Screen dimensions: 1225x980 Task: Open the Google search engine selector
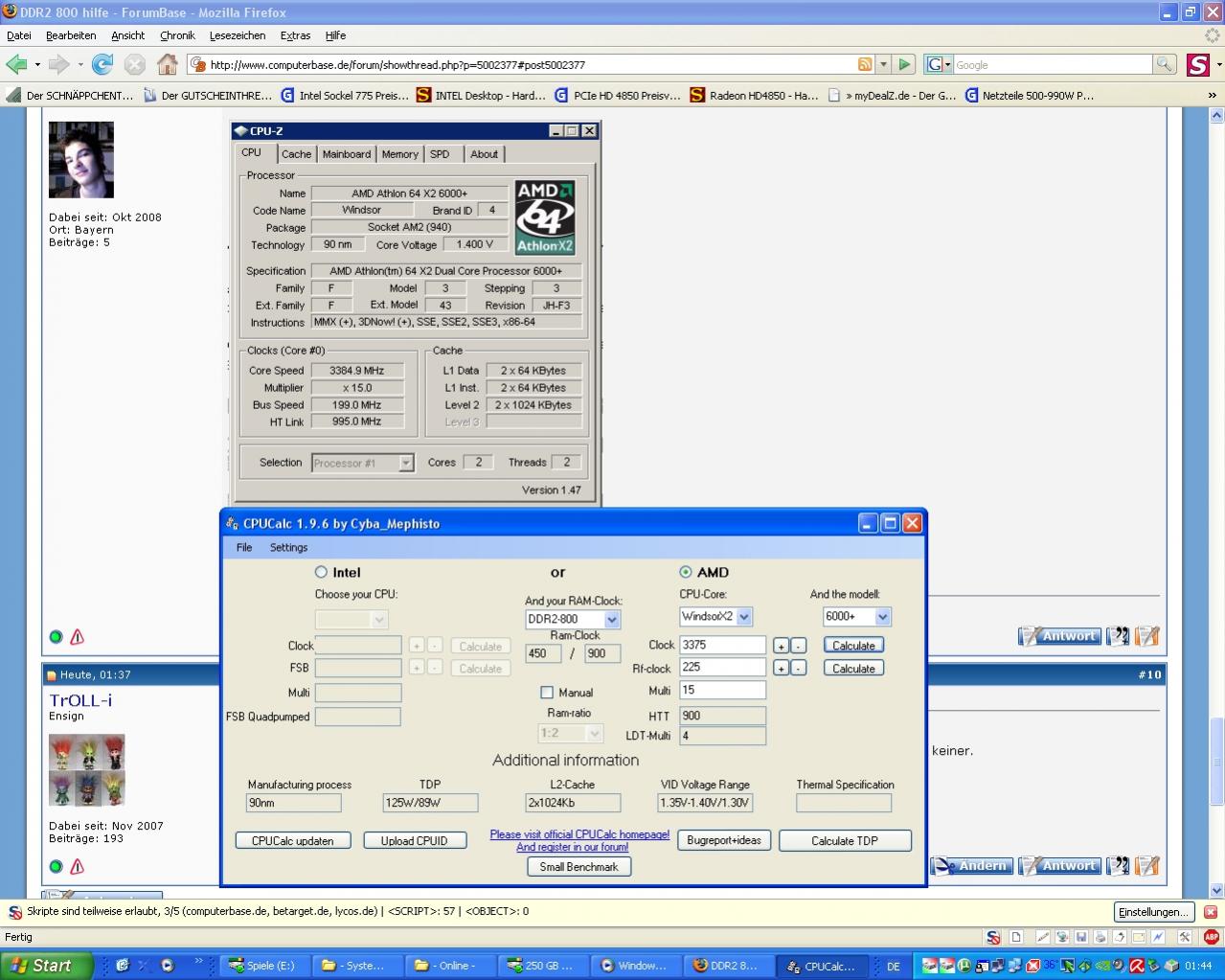939,64
